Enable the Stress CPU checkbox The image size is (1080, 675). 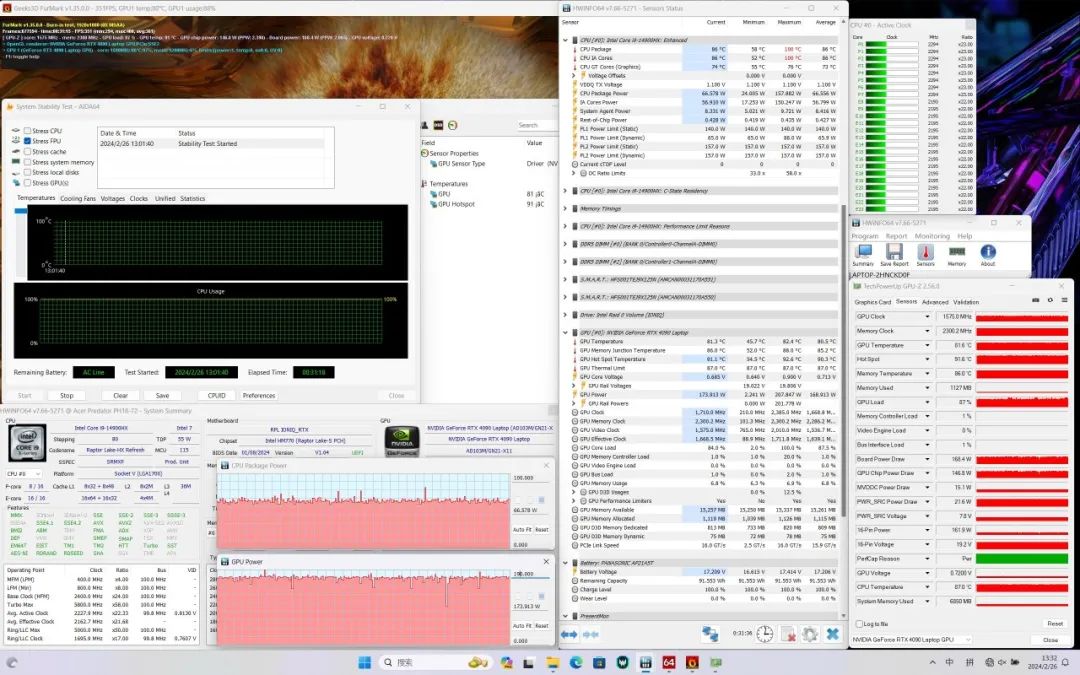click(x=28, y=131)
